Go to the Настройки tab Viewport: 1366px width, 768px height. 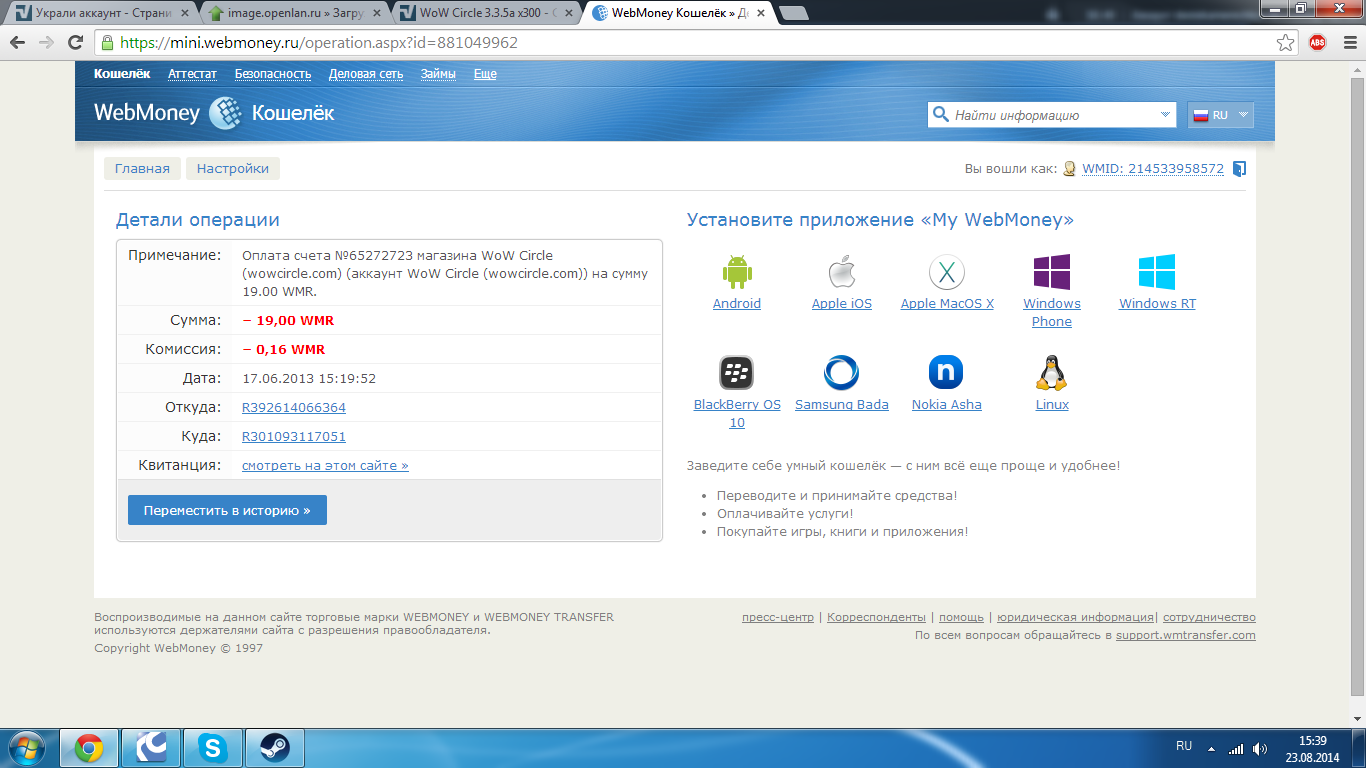coord(233,169)
